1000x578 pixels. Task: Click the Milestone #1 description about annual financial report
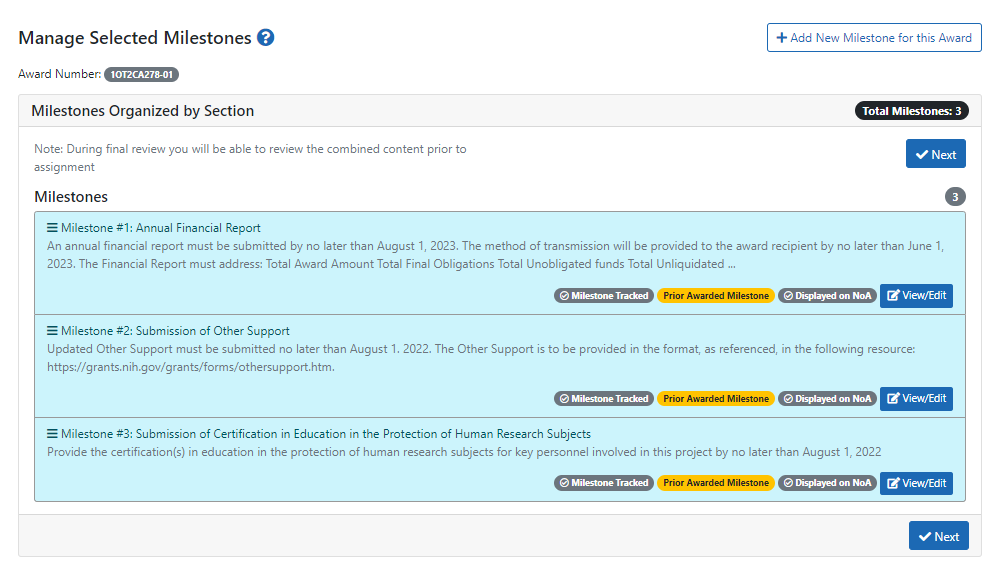pos(496,255)
